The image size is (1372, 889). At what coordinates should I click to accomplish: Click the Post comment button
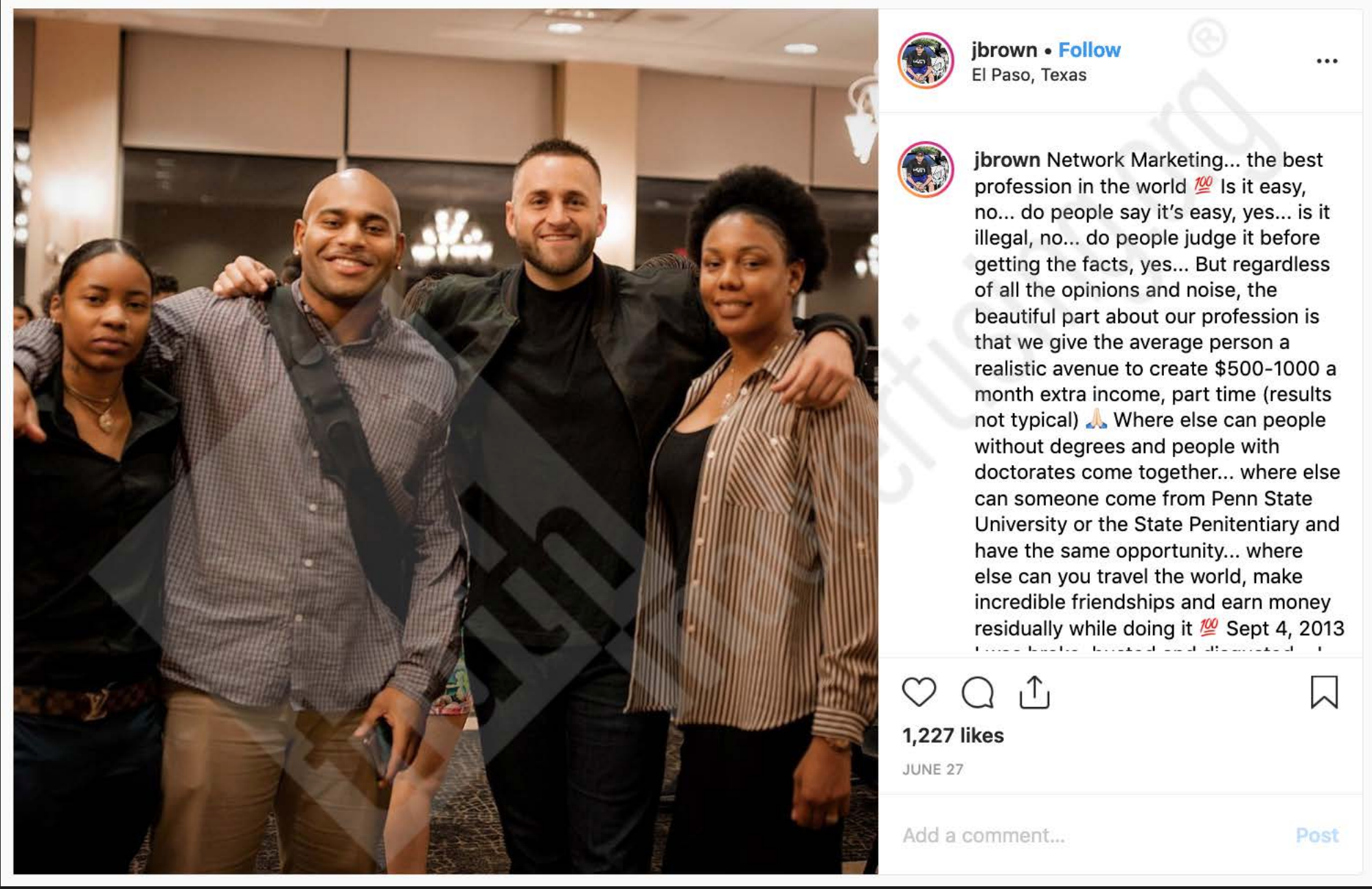pos(1317,835)
